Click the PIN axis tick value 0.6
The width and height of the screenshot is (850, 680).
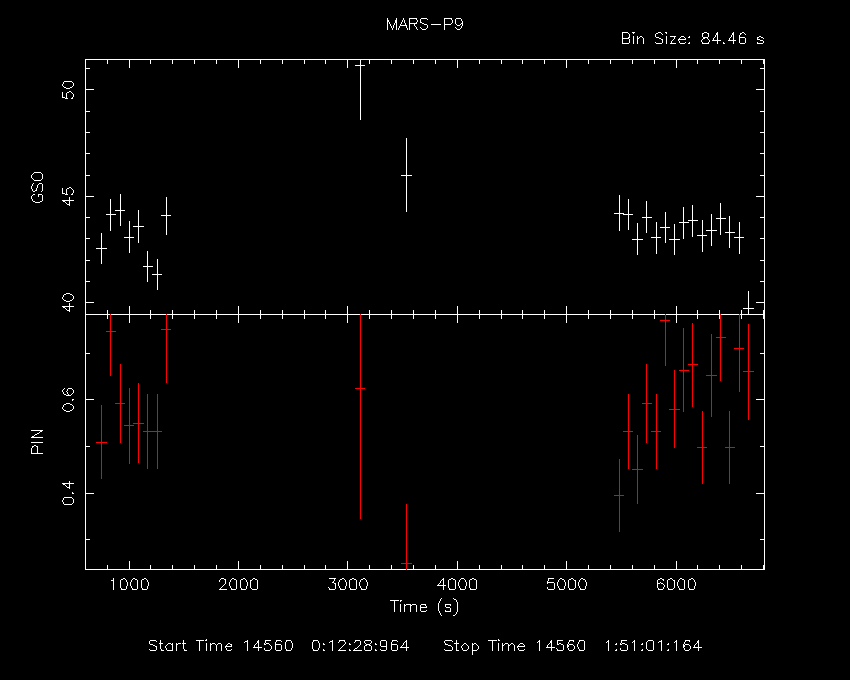(x=68, y=400)
